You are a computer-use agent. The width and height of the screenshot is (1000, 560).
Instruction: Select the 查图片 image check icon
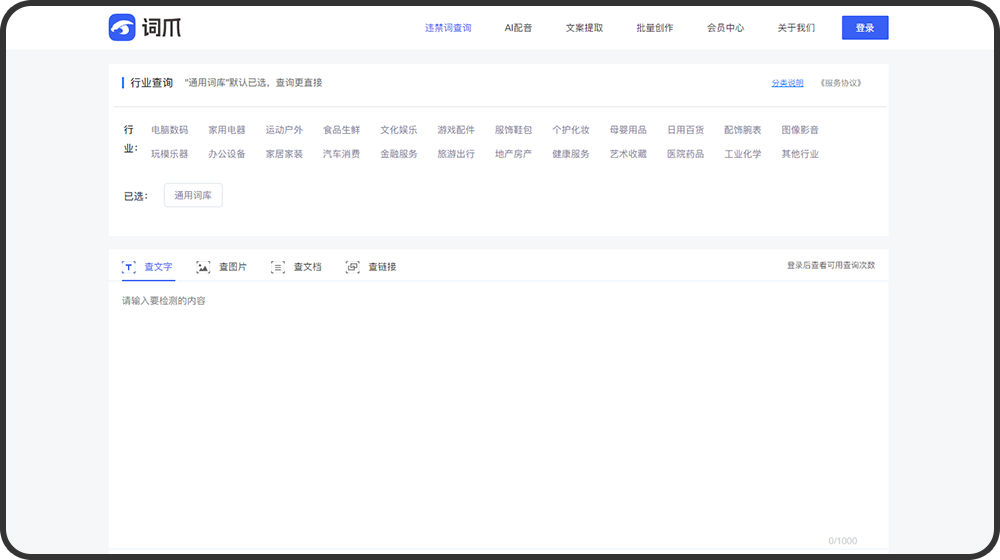(x=203, y=267)
